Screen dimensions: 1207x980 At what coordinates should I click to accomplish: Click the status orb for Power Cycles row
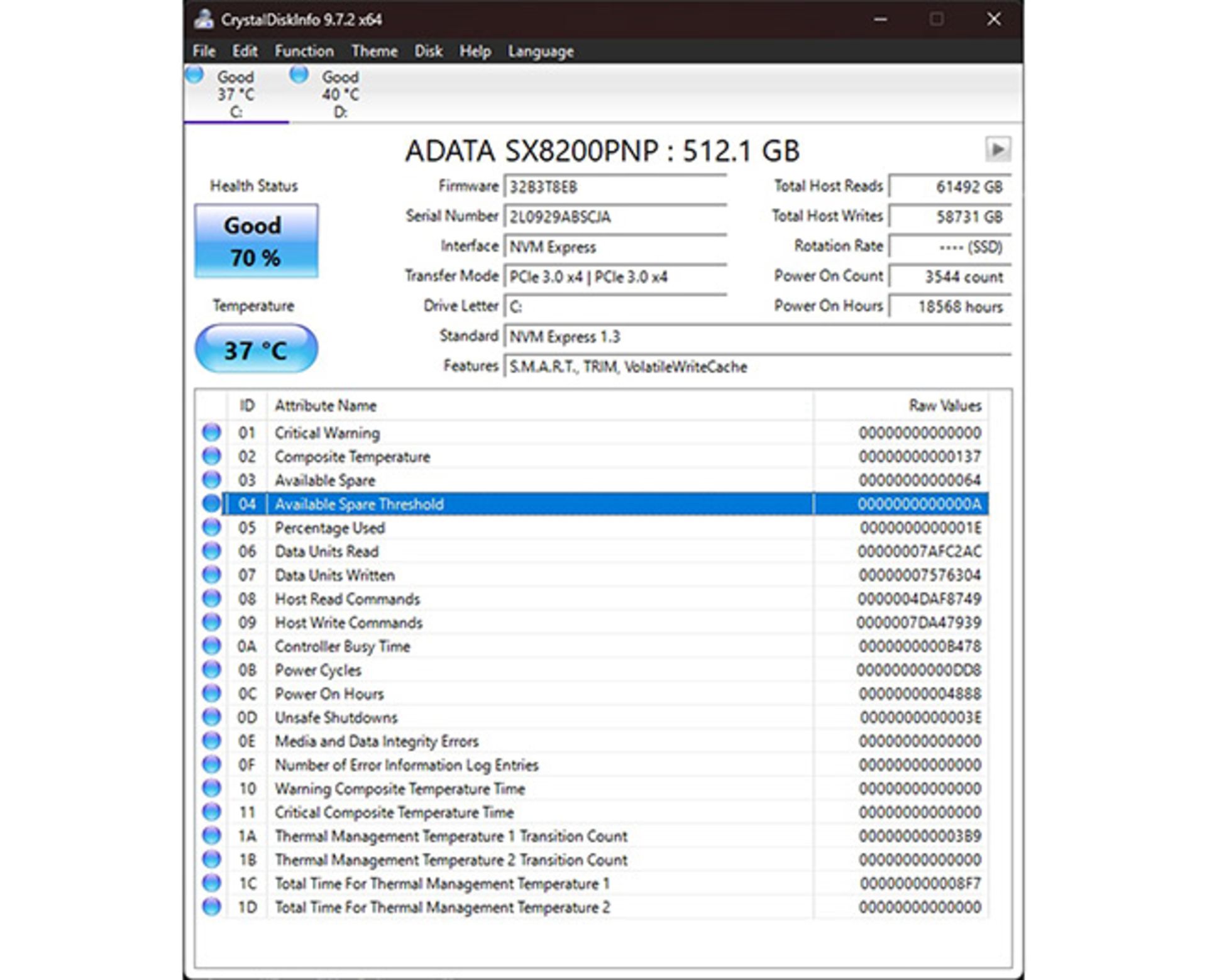coord(211,669)
